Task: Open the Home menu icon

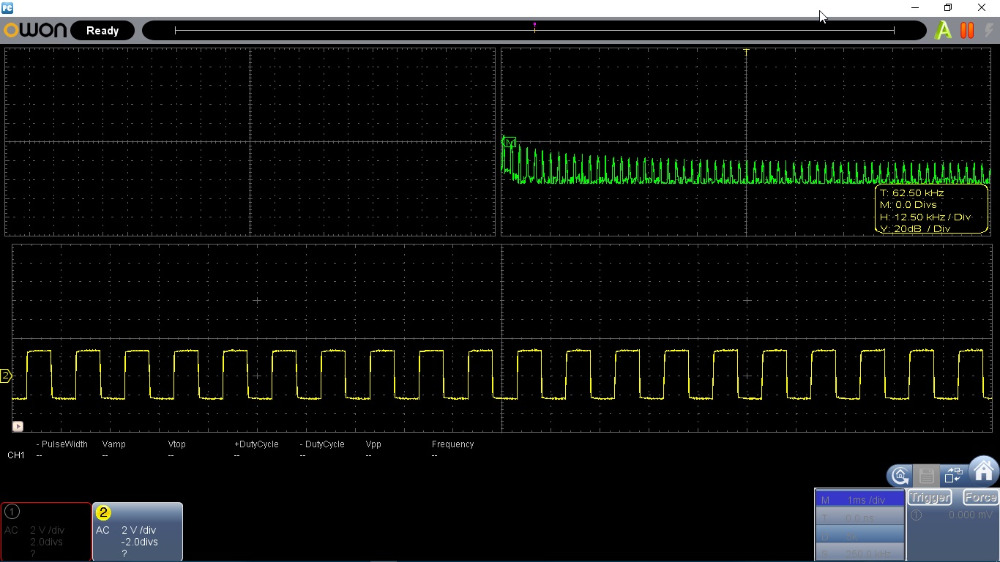Action: coord(983,471)
